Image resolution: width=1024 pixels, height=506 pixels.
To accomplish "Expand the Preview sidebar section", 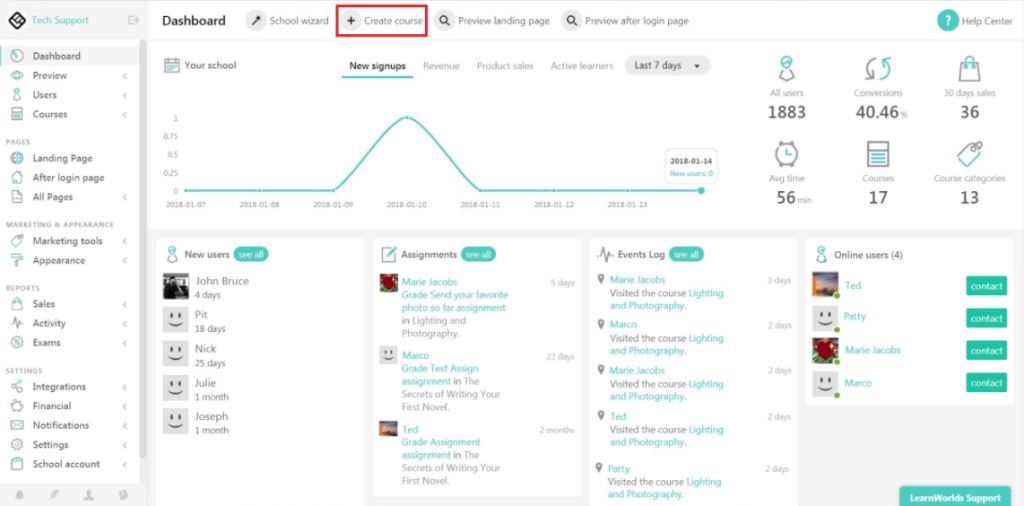I will pyautogui.click(x=124, y=76).
